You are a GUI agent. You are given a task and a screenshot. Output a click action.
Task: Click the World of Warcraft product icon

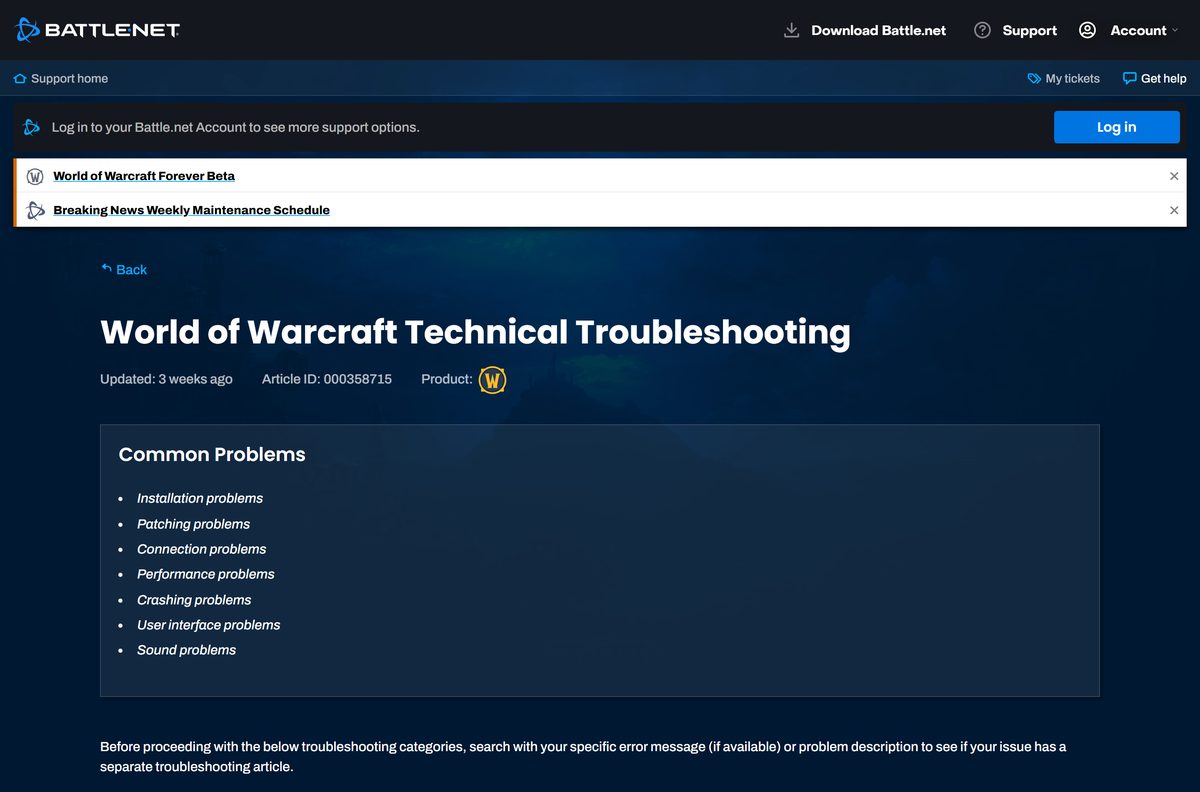click(492, 380)
